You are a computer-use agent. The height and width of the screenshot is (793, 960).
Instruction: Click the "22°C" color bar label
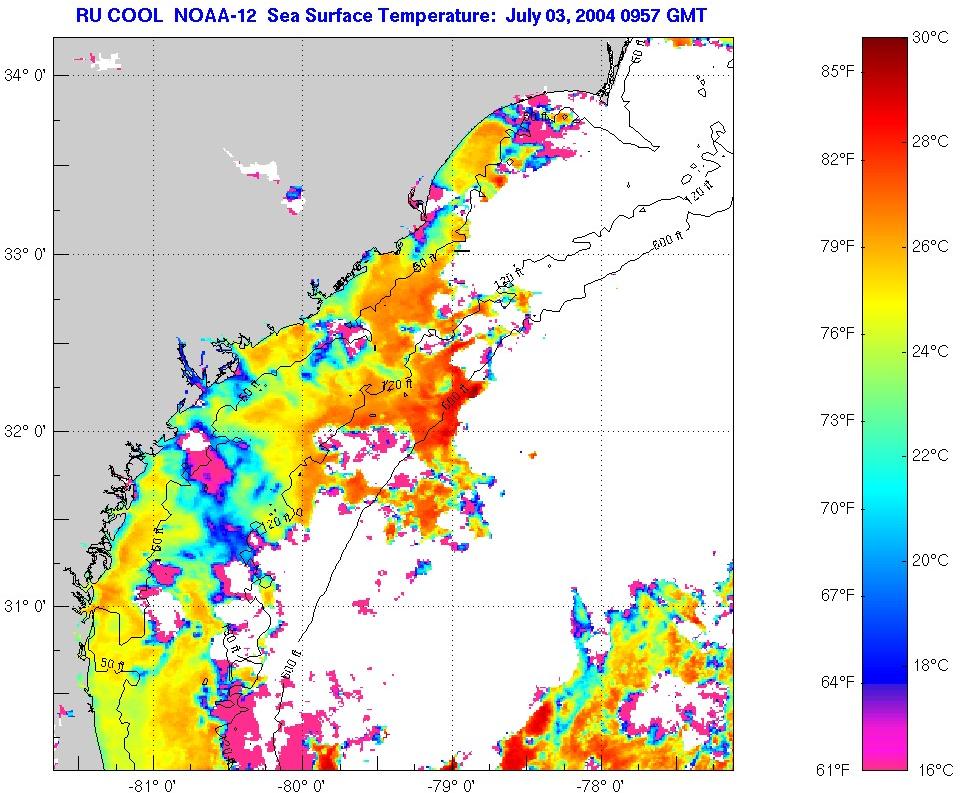930,455
